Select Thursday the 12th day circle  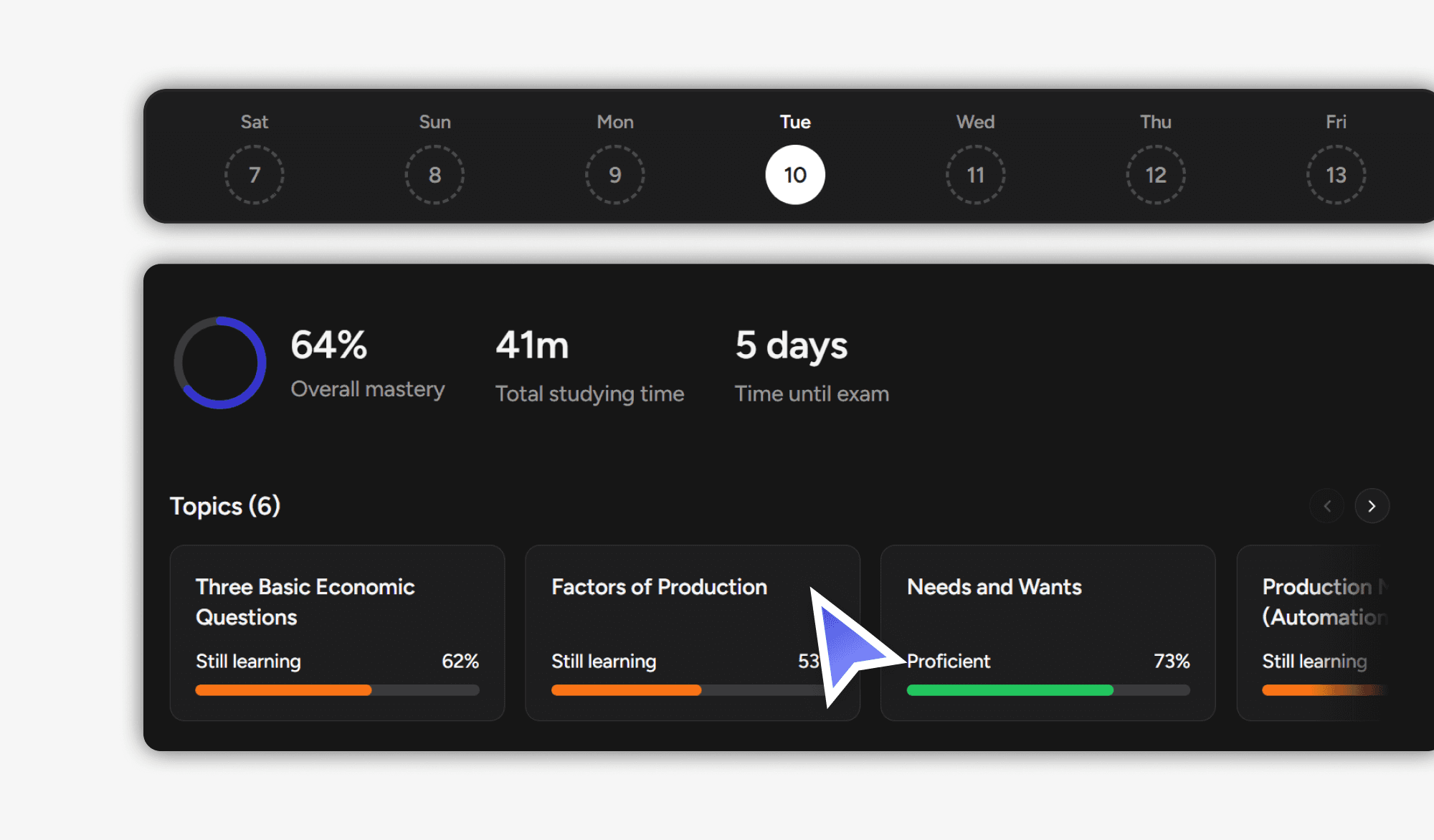(x=1156, y=175)
